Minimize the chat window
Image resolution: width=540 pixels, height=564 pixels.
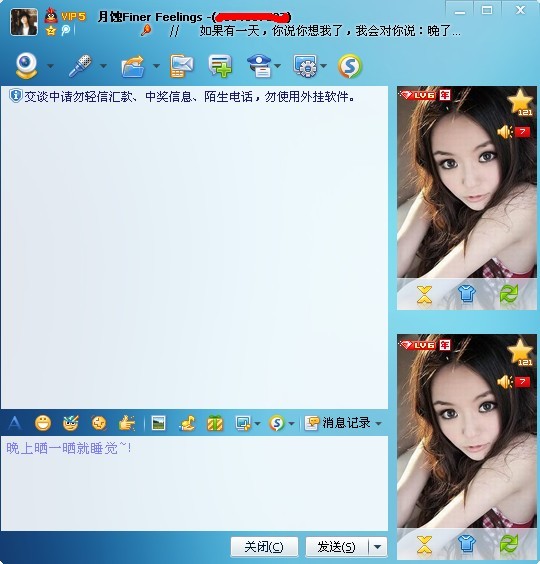point(460,11)
